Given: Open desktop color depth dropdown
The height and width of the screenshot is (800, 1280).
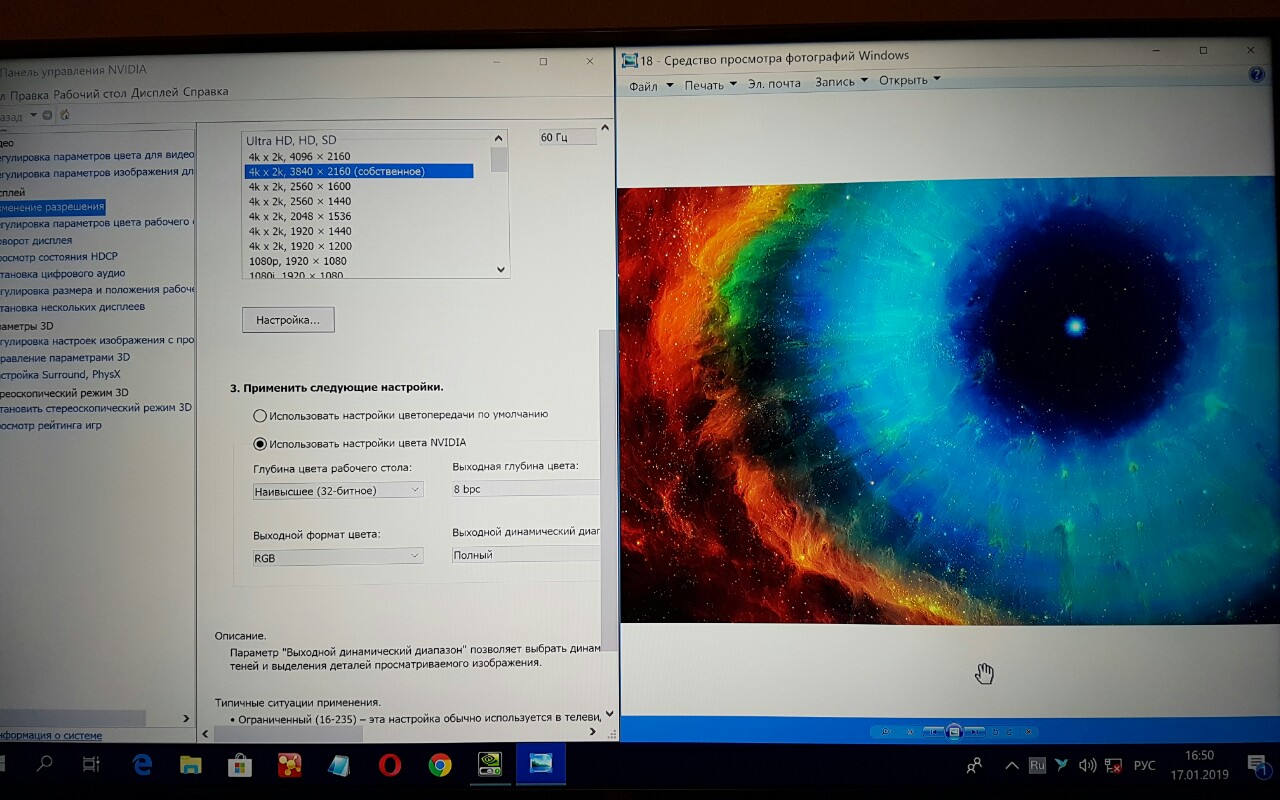Looking at the screenshot, I should point(338,490).
